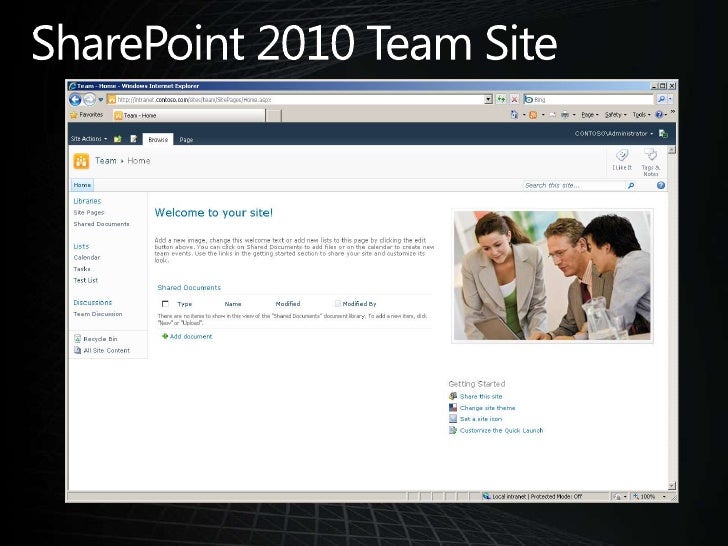Click the I Like It button

622,160
